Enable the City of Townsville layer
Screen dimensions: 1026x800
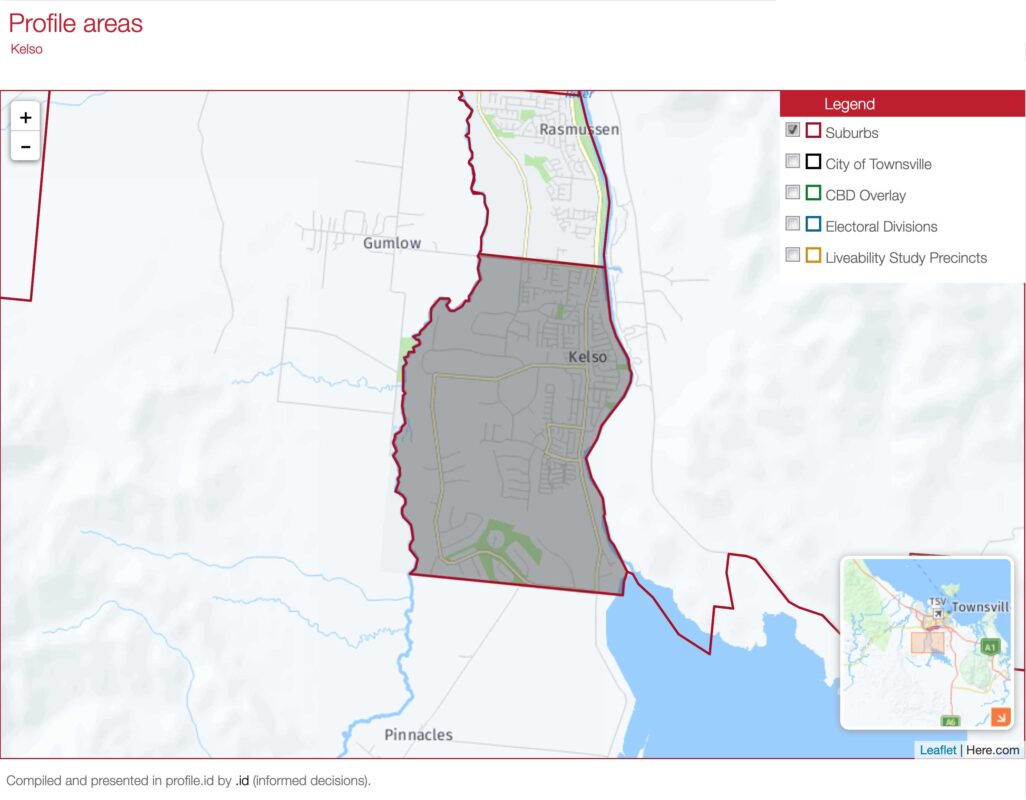coord(792,161)
